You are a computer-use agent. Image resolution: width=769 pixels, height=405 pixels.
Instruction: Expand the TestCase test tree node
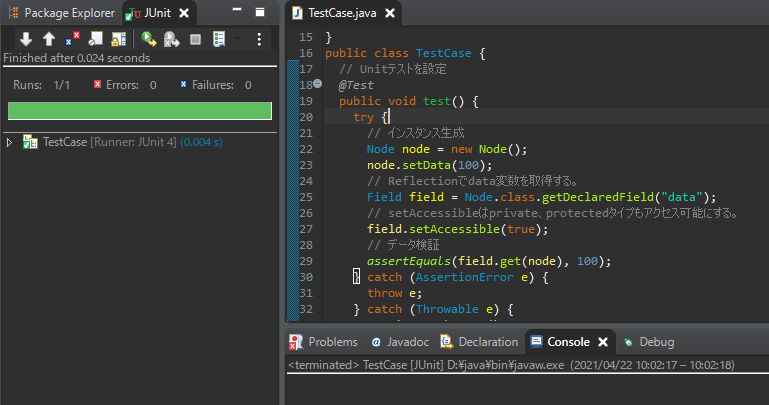9,142
